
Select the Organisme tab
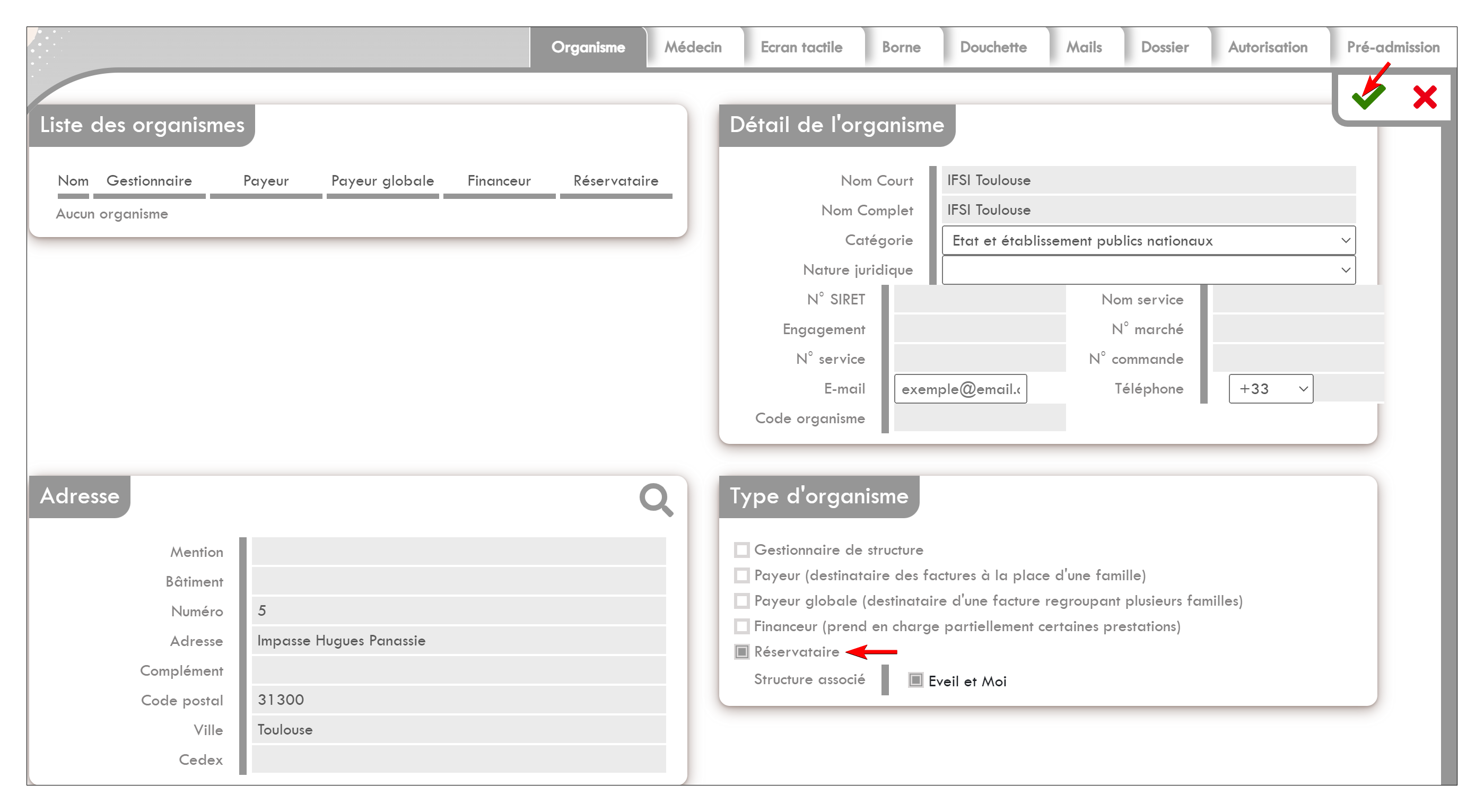coord(588,47)
